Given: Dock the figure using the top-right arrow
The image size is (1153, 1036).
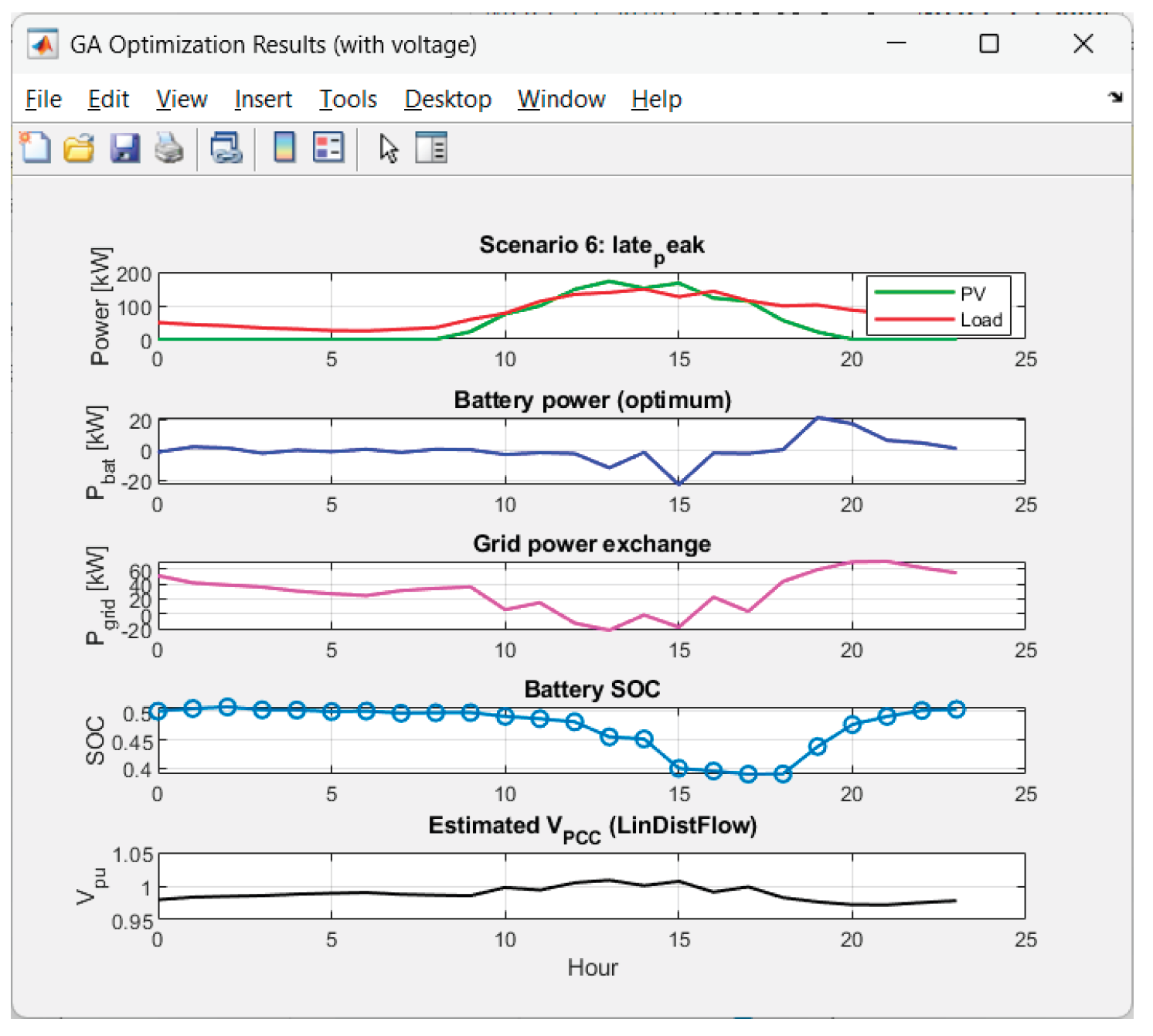Looking at the screenshot, I should [x=1114, y=97].
